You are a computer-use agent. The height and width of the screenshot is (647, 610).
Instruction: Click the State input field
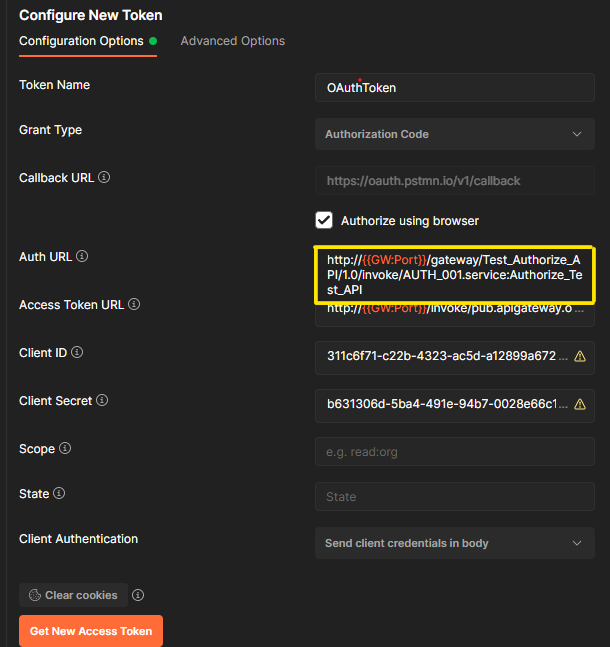[x=454, y=497]
